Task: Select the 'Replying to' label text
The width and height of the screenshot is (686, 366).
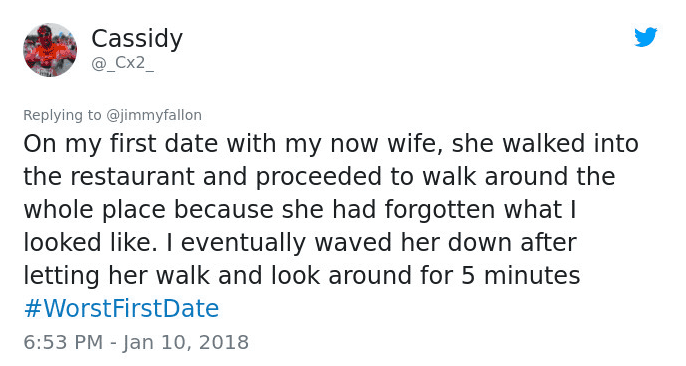Action: pyautogui.click(x=62, y=115)
